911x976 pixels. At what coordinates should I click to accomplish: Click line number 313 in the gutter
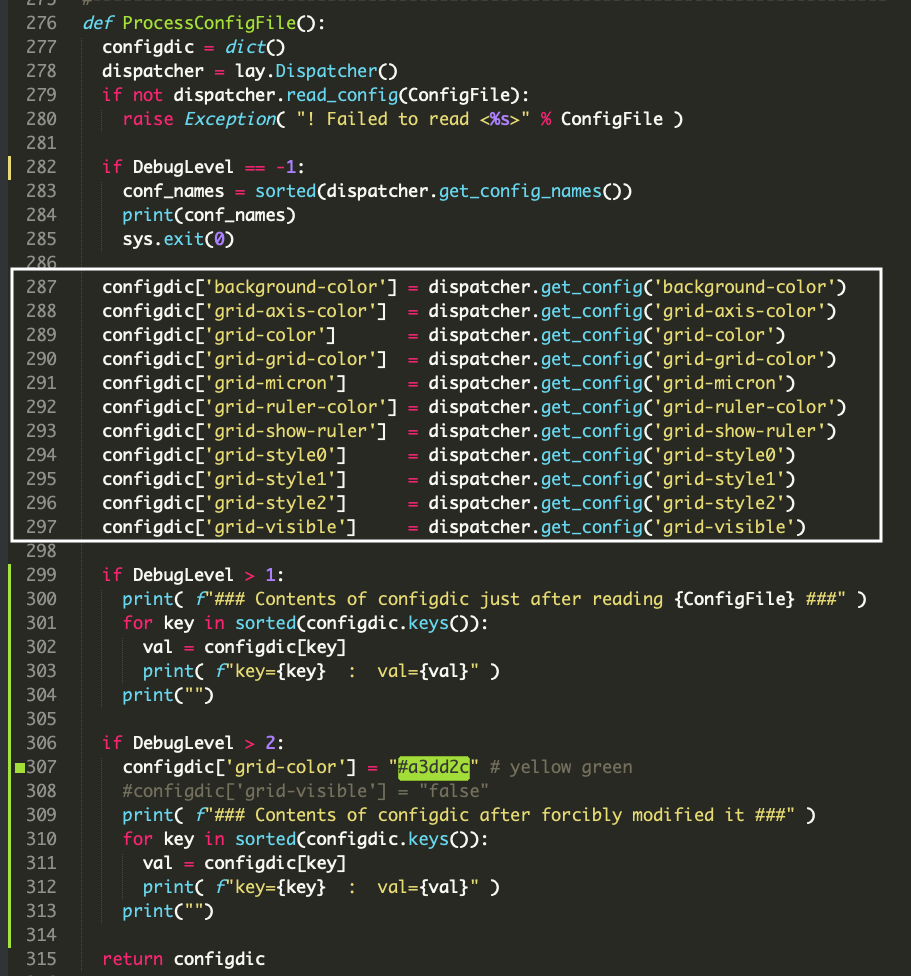point(41,911)
